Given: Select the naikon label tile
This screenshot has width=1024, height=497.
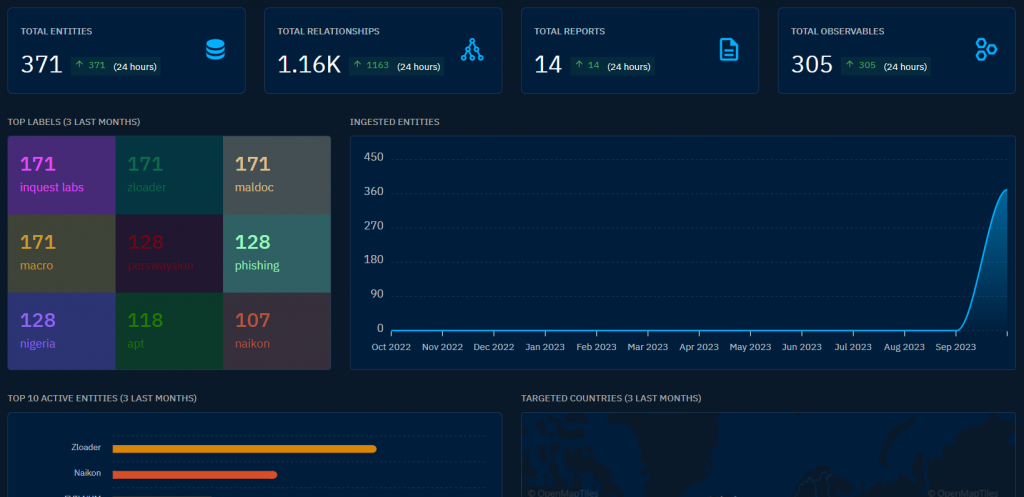Looking at the screenshot, I should point(277,330).
